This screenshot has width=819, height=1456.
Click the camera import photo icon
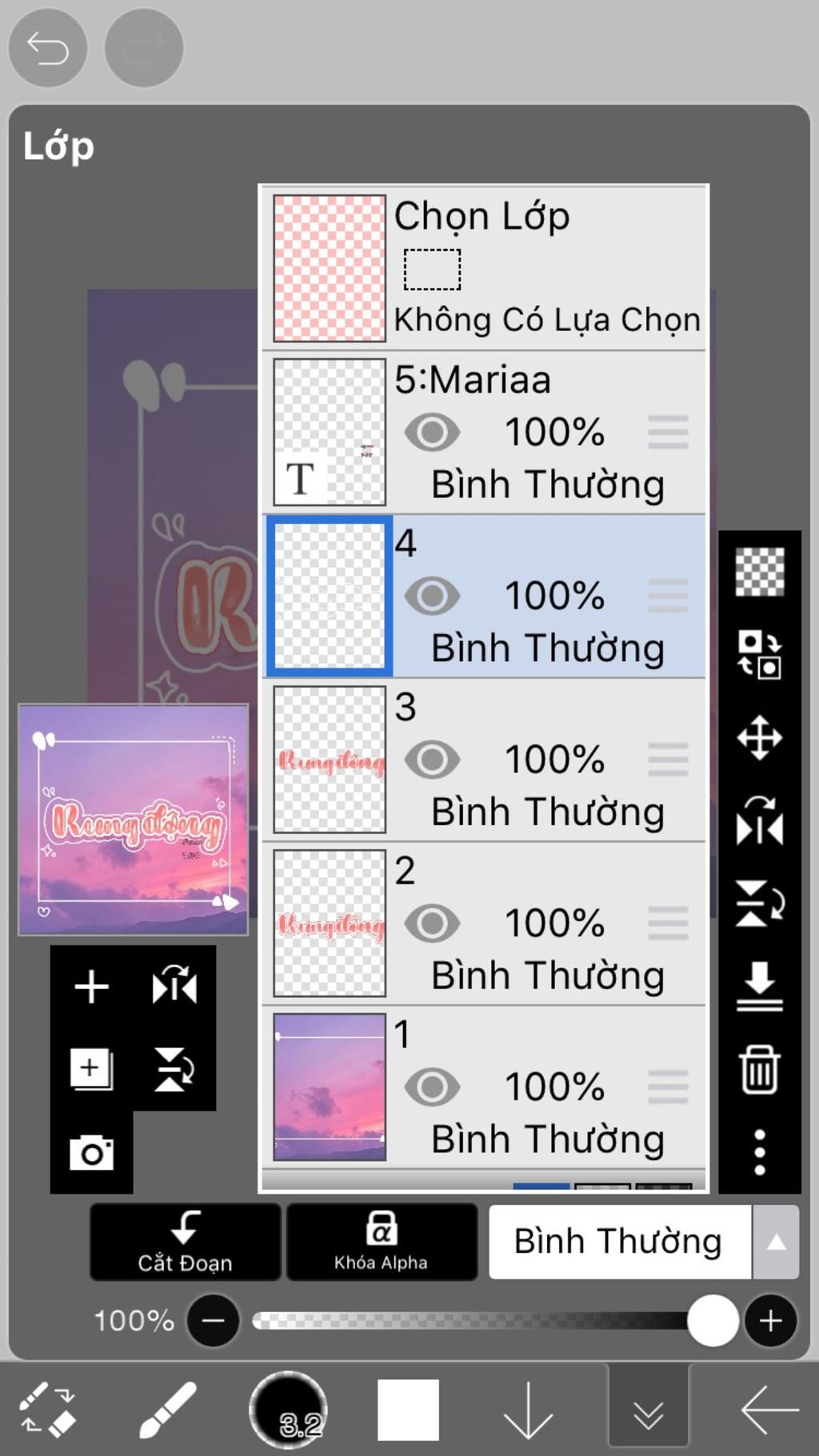(x=91, y=1152)
